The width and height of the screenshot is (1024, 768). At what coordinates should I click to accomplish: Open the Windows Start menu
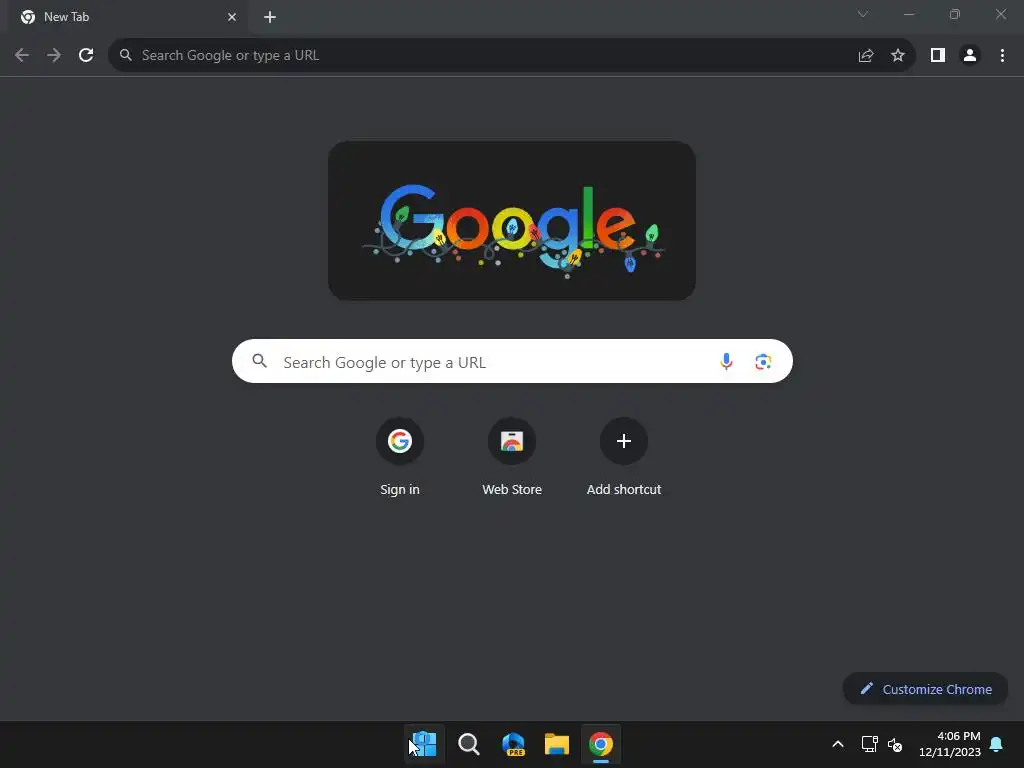coord(424,744)
